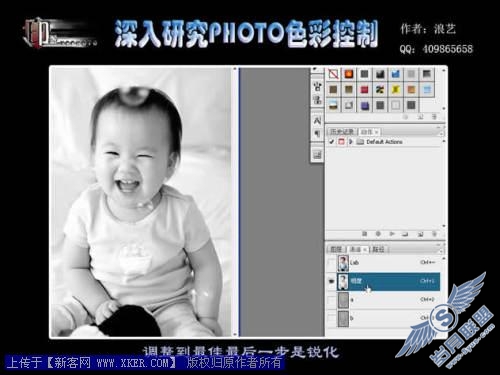The height and width of the screenshot is (375, 500).
Task: Click the play action button
Action: (x=392, y=234)
